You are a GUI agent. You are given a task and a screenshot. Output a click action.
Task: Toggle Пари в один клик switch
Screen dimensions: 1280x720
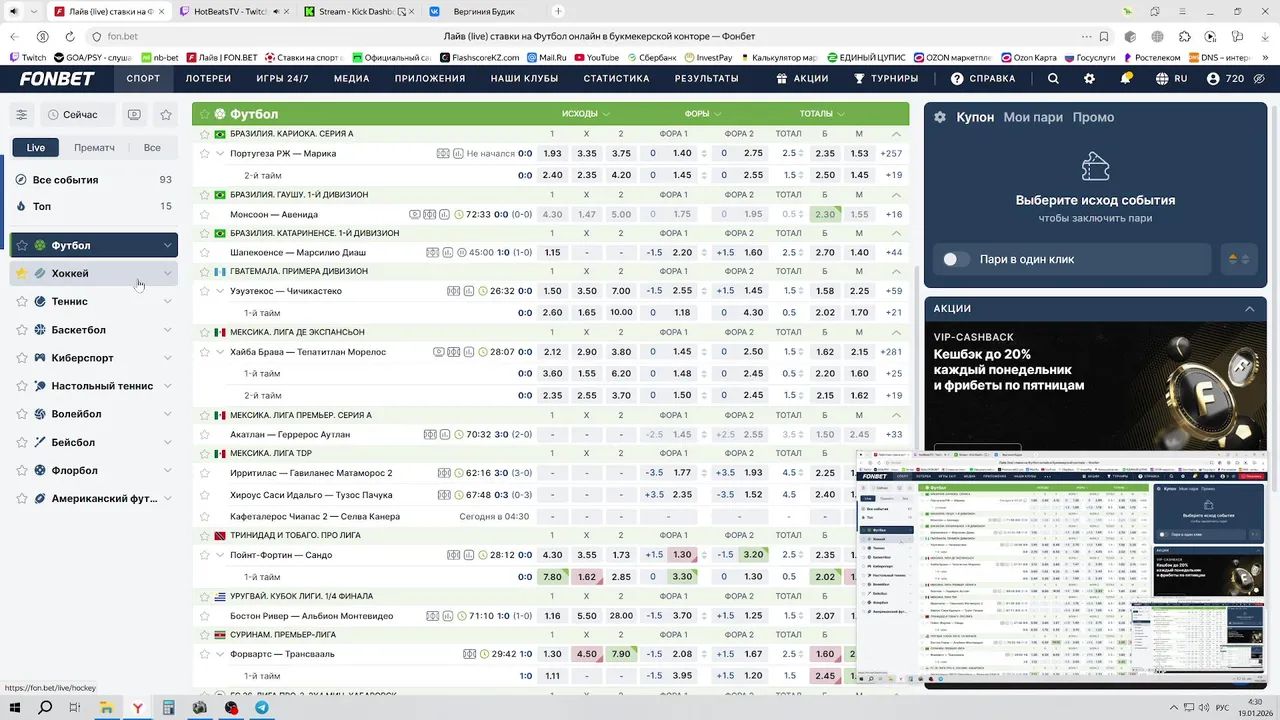956,259
